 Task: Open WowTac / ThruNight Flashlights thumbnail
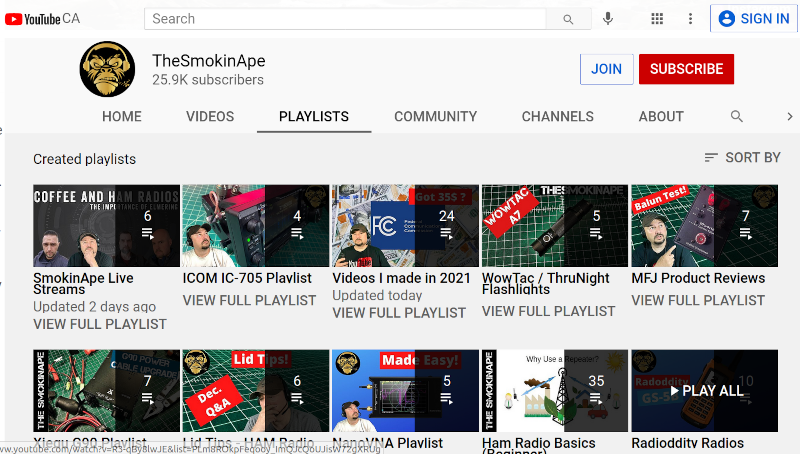coord(555,225)
